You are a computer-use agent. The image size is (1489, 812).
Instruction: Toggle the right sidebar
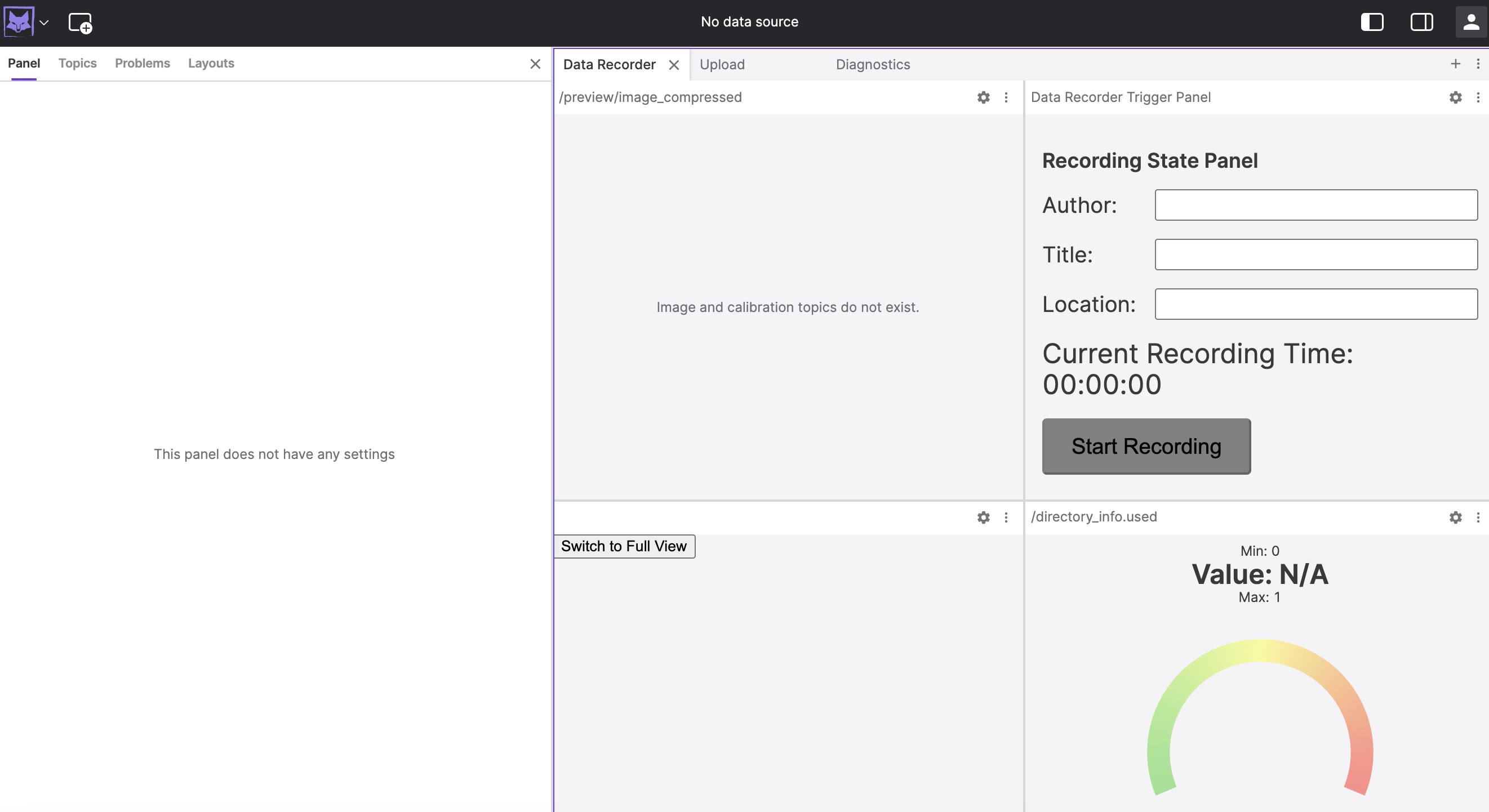point(1421,23)
